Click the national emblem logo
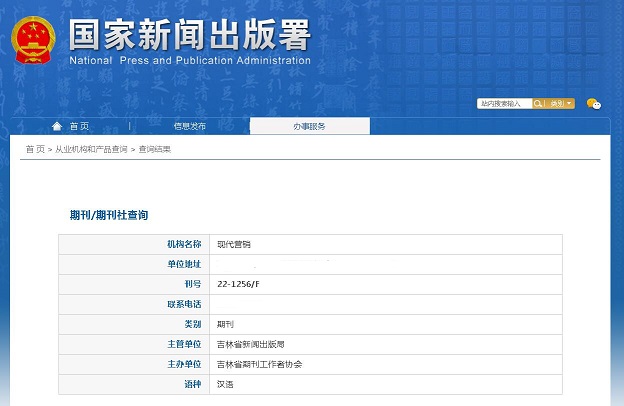 coord(34,39)
